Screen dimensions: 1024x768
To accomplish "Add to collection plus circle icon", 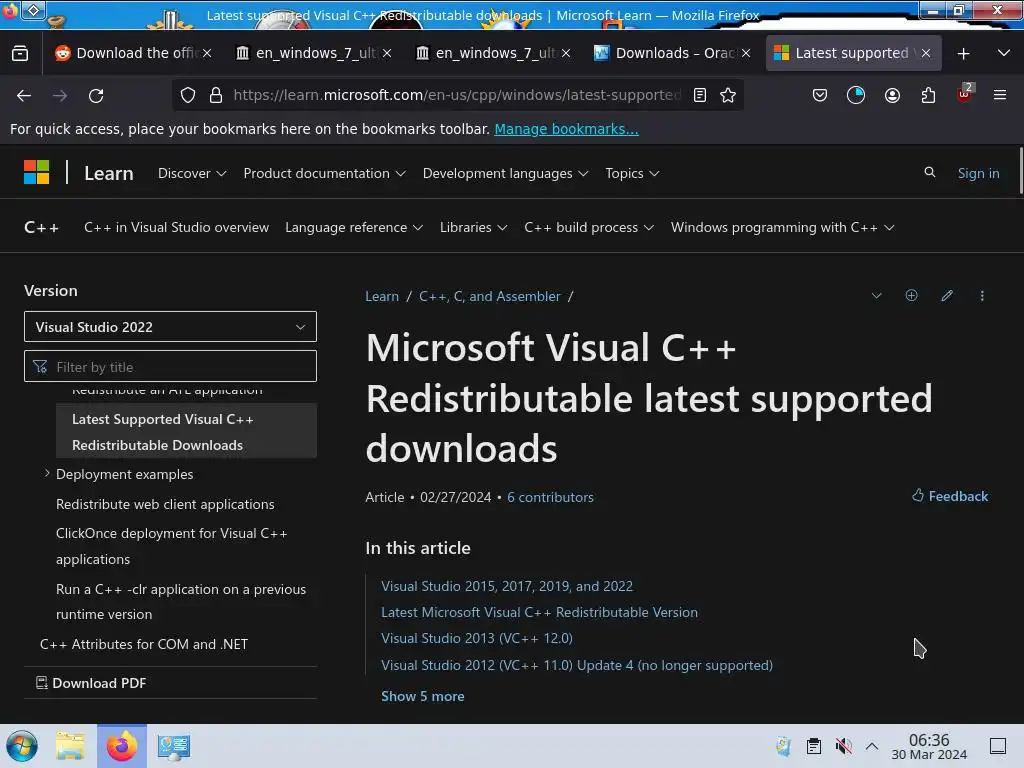I will click(x=911, y=295).
